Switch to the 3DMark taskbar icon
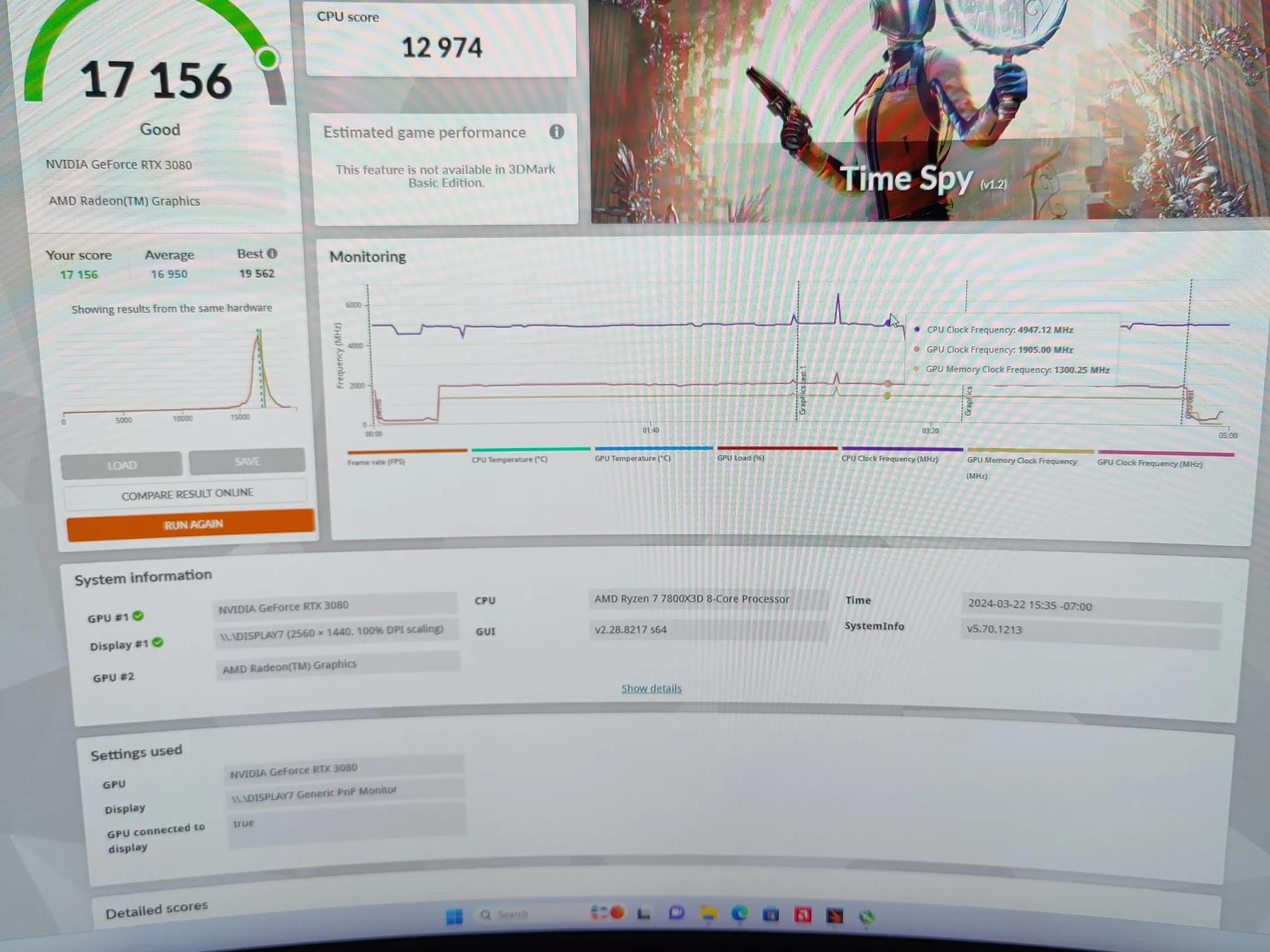Image resolution: width=1270 pixels, height=952 pixels. (835, 915)
